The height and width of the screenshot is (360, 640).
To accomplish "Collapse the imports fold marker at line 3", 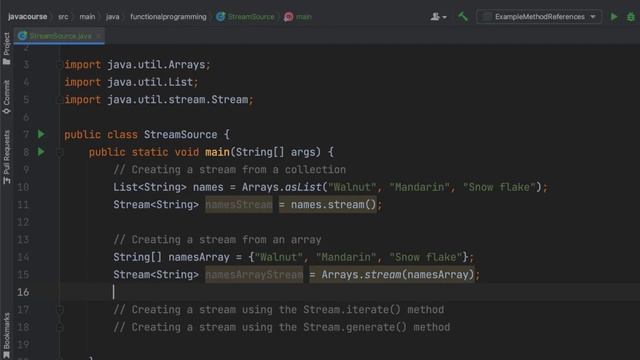I will point(60,64).
